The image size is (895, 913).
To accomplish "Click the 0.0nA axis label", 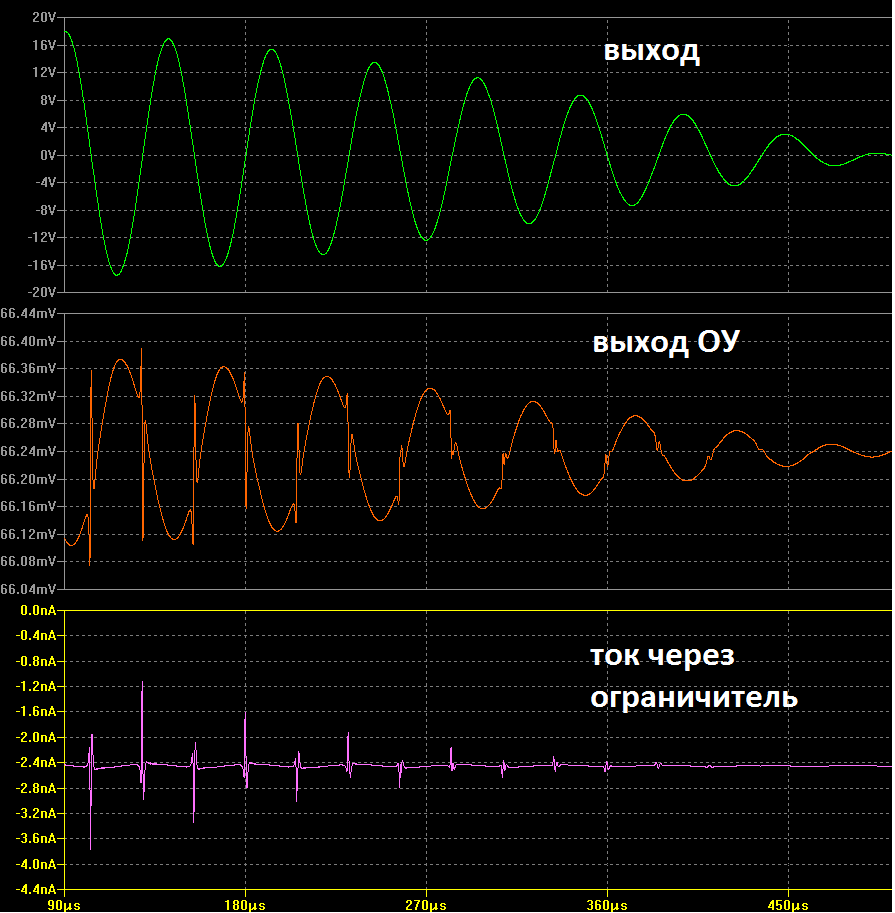I will 38,610.
